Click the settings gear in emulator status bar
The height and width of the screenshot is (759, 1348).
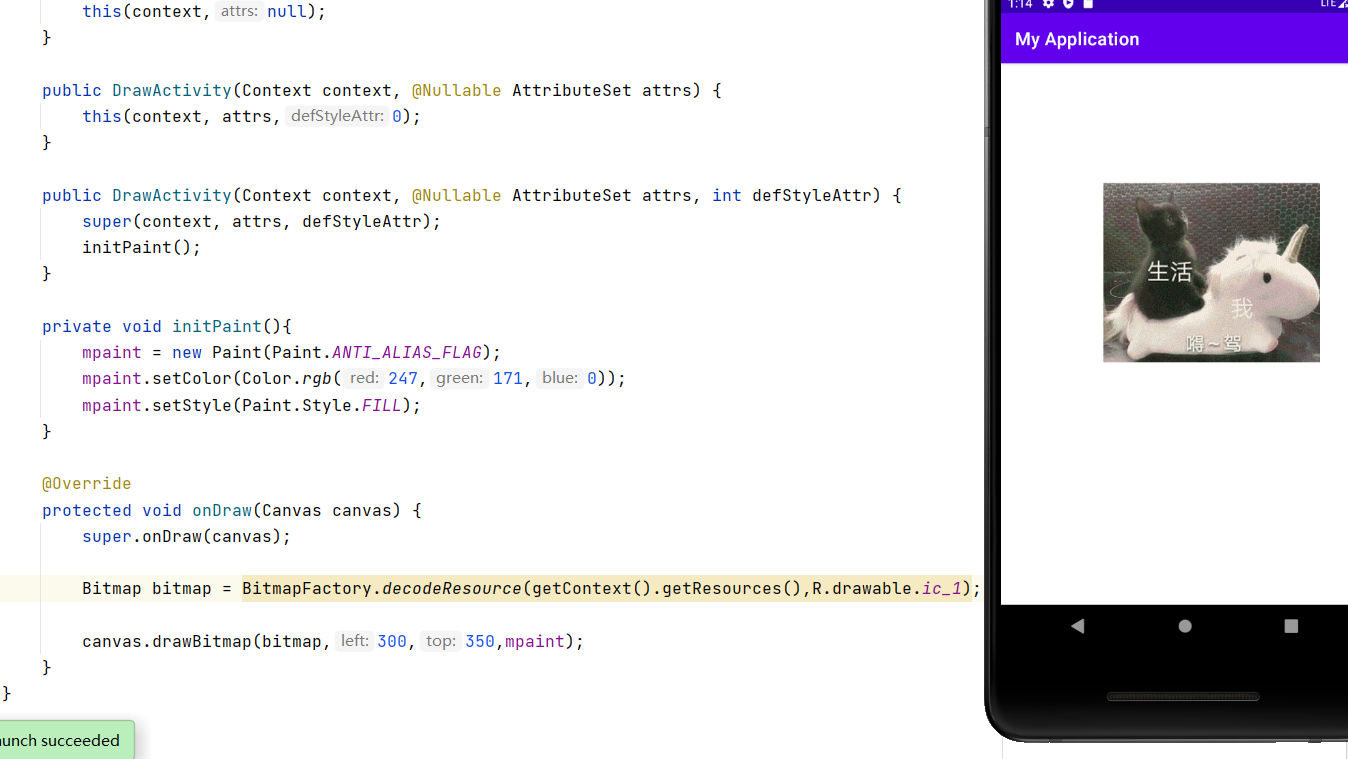click(x=1047, y=7)
